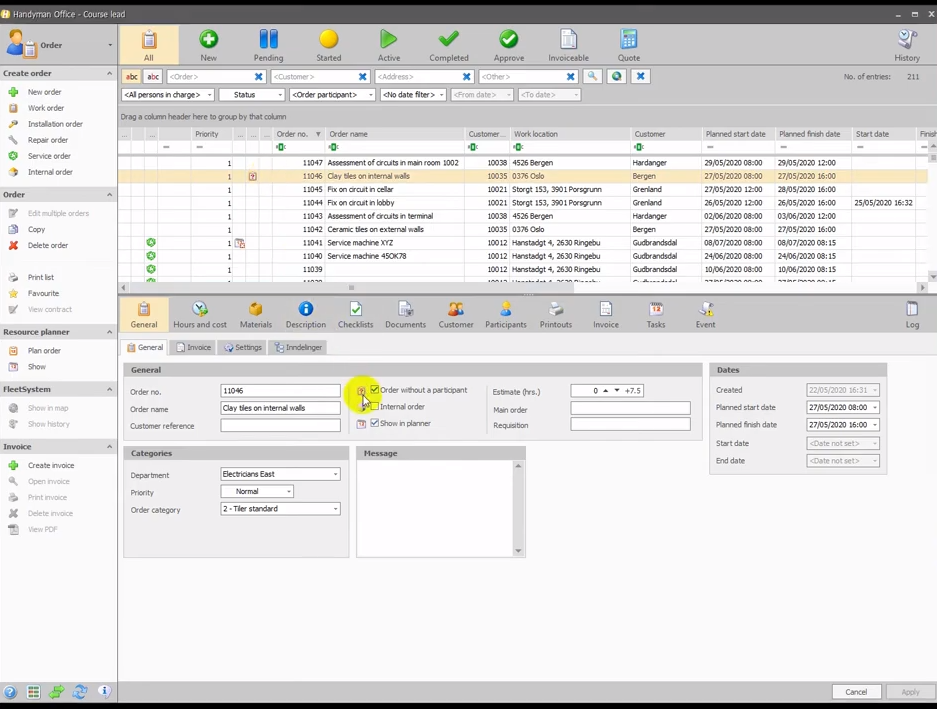Click the Customer reference input field
Viewport: 937px width, 709px height.
pyautogui.click(x=280, y=425)
